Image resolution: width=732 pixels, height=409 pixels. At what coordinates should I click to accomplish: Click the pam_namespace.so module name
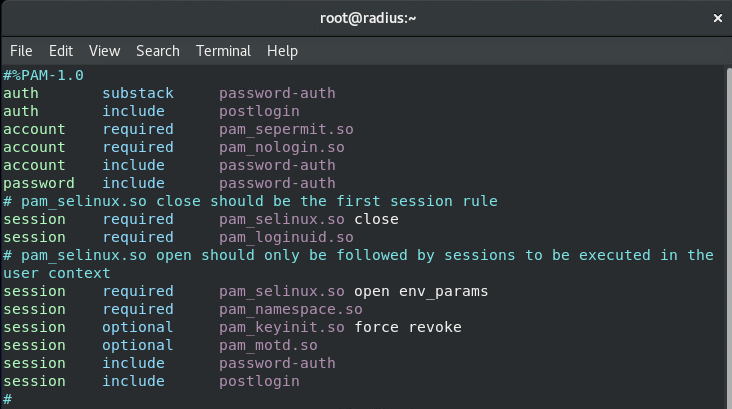click(290, 309)
